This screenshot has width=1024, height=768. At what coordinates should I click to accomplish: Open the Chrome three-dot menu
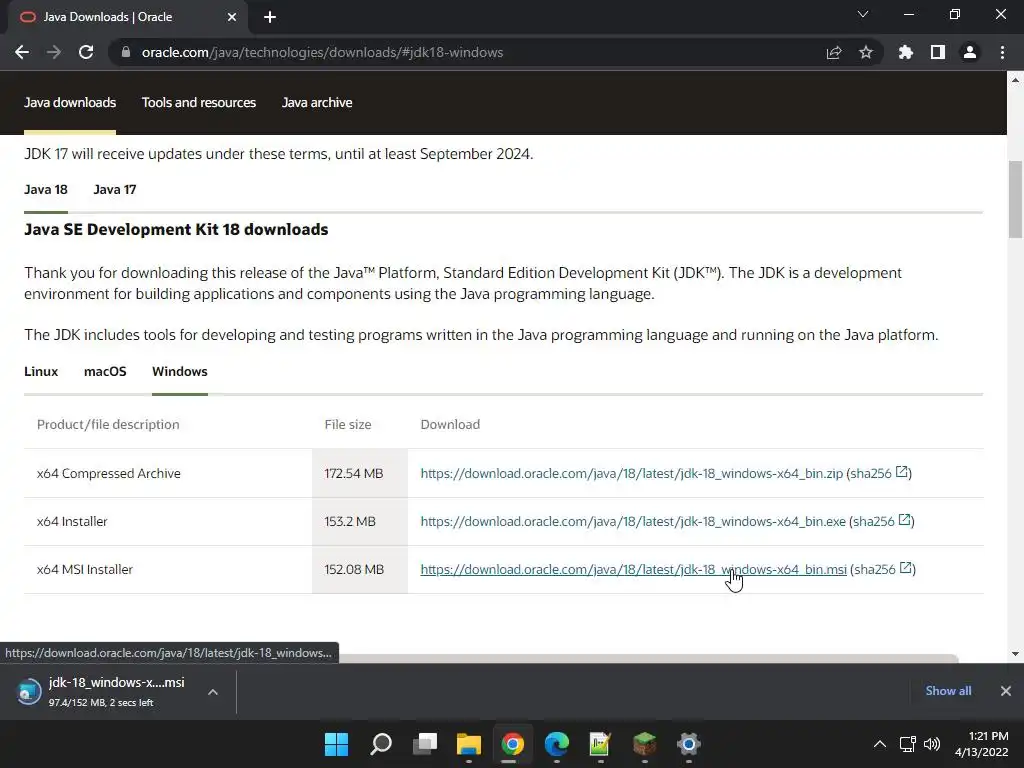click(x=1002, y=52)
